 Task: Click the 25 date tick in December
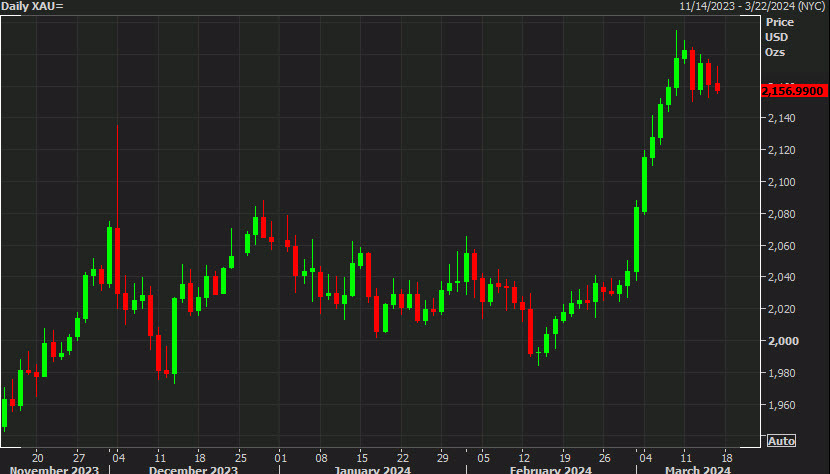(x=240, y=458)
